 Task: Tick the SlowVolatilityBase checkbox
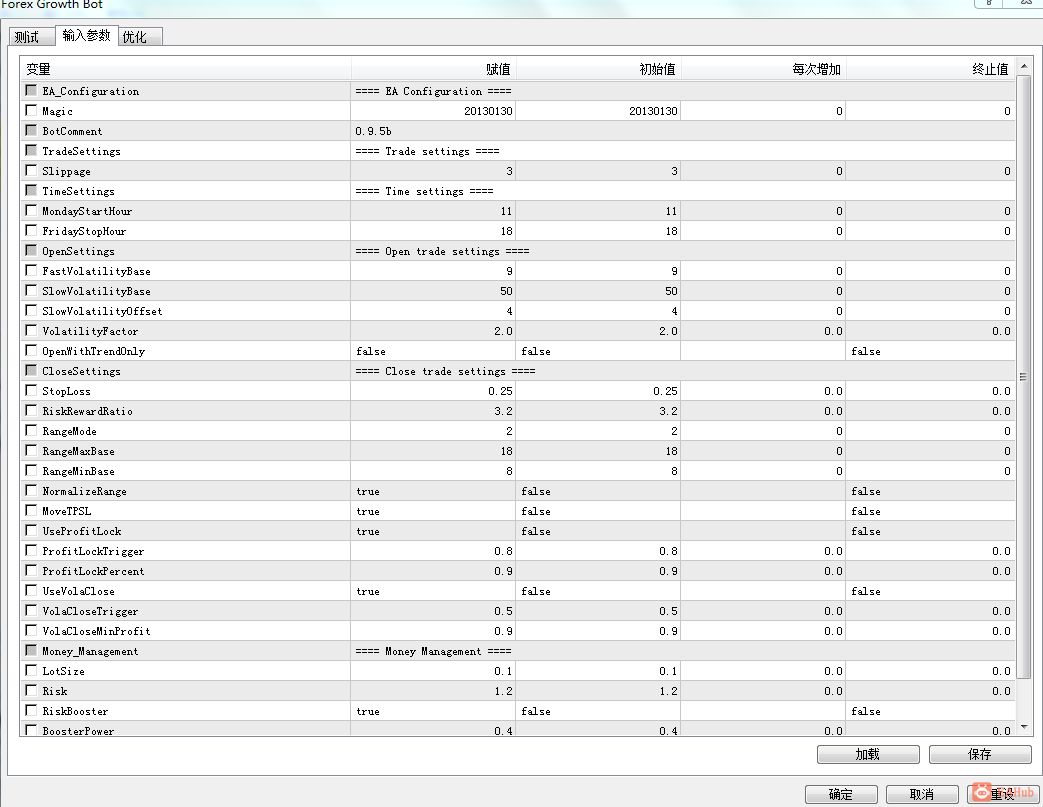(31, 290)
